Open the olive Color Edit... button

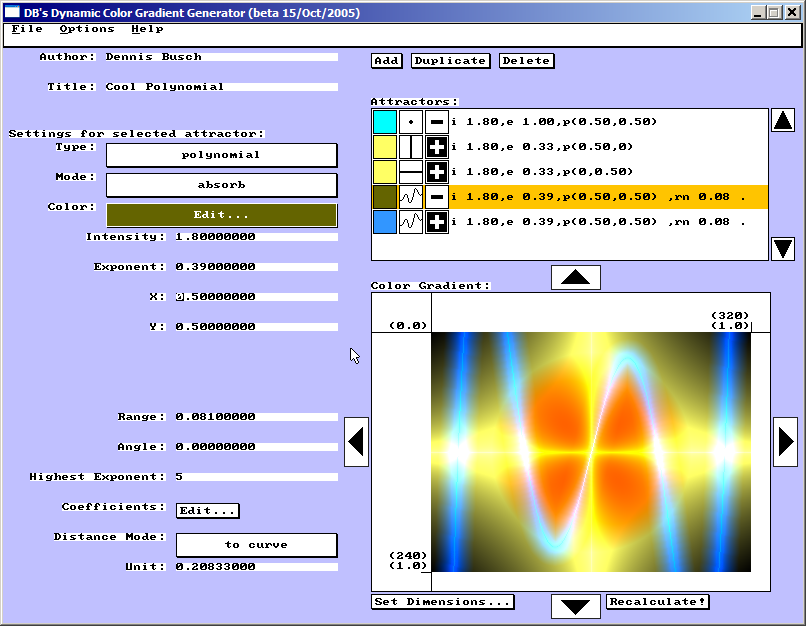point(222,215)
